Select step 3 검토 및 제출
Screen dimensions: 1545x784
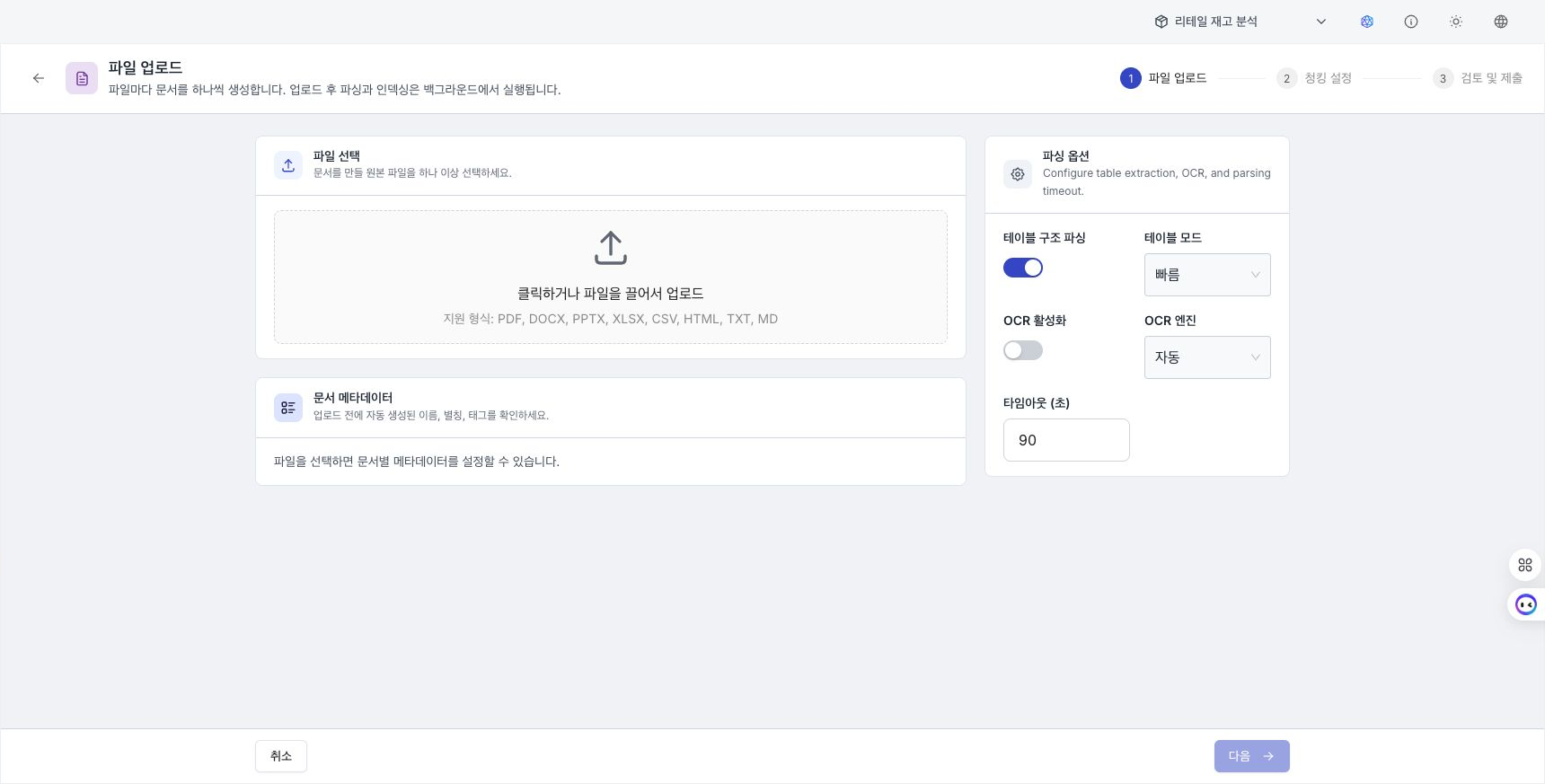[x=1478, y=78]
